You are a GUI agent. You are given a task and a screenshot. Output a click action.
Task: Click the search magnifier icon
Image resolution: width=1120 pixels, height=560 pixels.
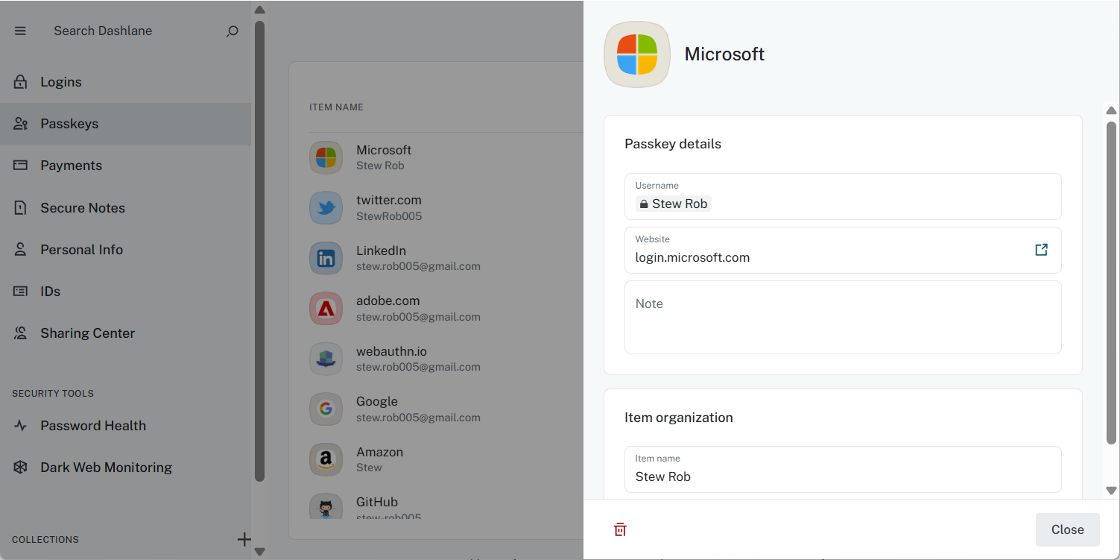tap(232, 31)
